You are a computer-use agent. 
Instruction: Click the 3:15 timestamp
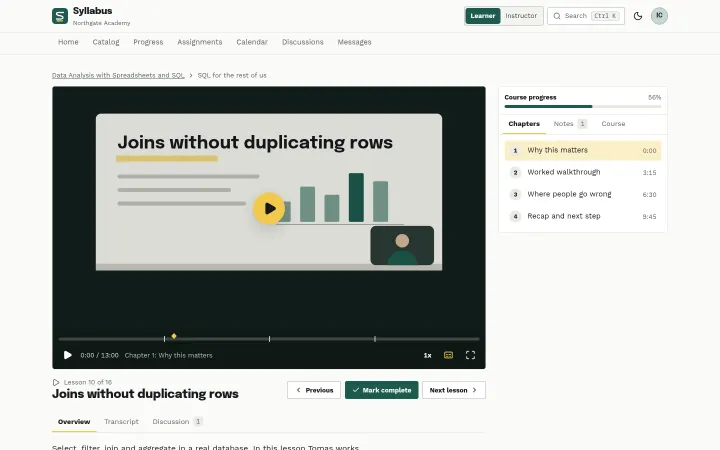[649, 173]
